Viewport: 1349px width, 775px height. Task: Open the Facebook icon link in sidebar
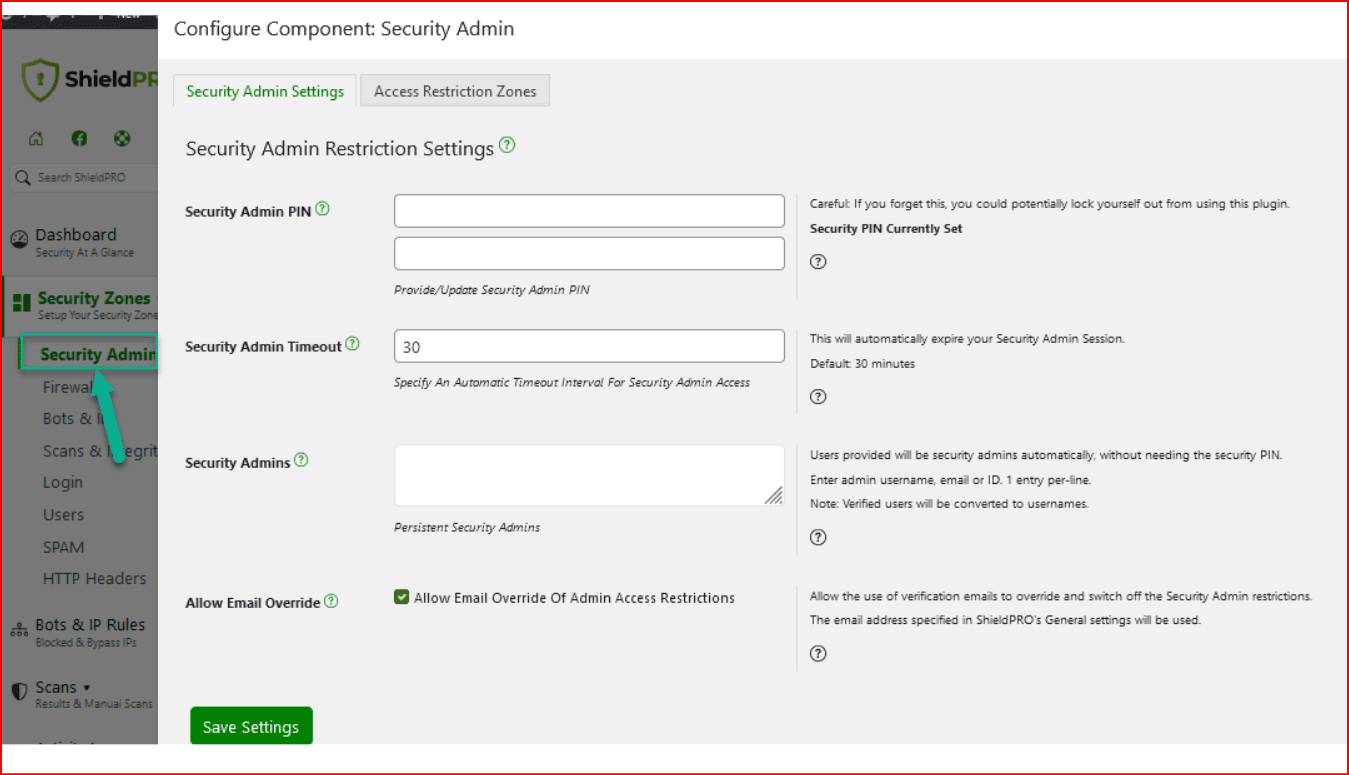point(79,139)
